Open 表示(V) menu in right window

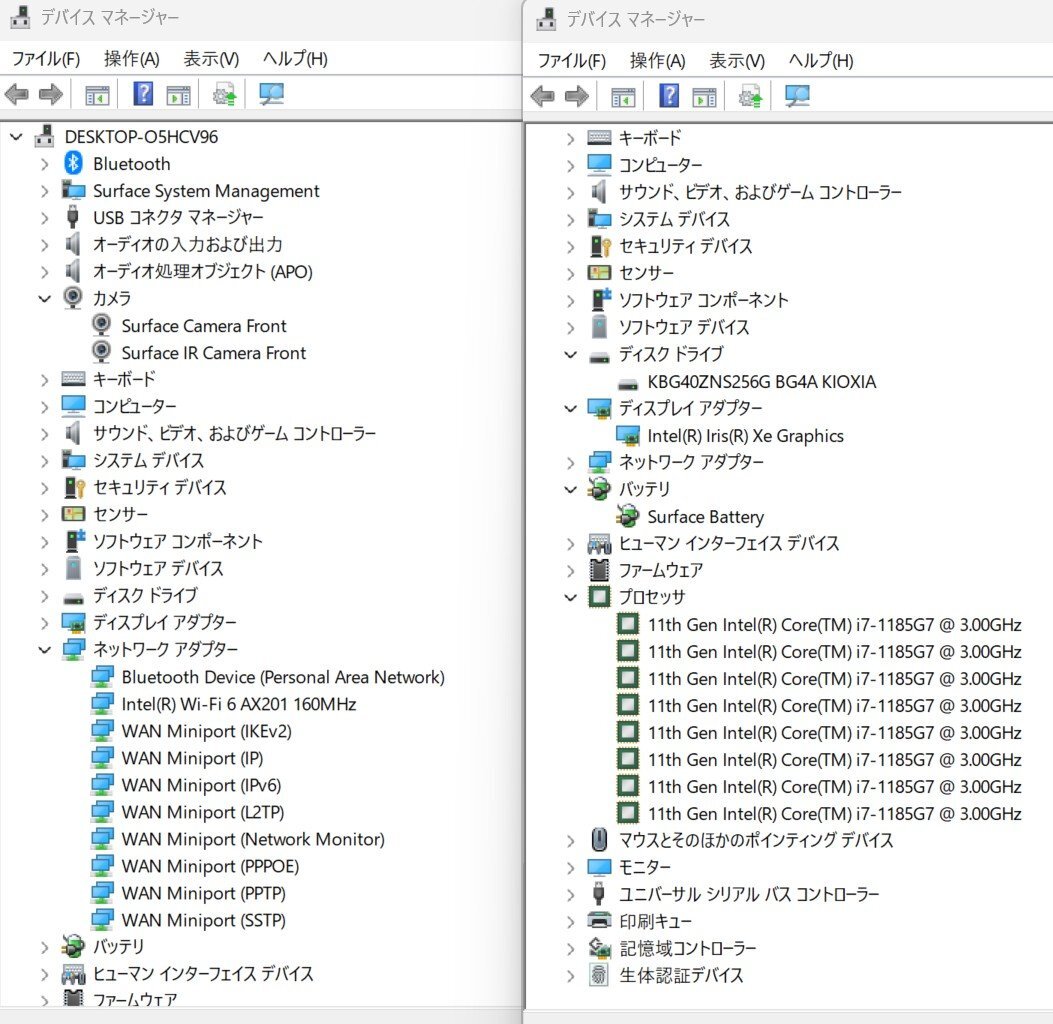click(x=737, y=60)
